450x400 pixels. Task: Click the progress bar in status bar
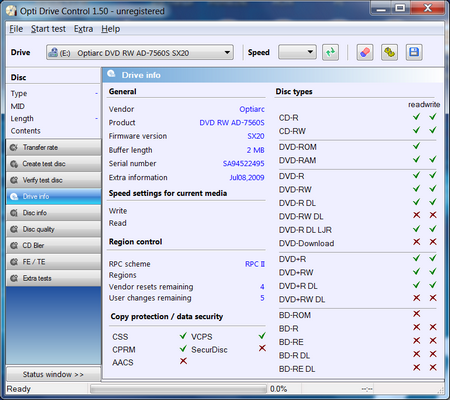click(x=178, y=389)
